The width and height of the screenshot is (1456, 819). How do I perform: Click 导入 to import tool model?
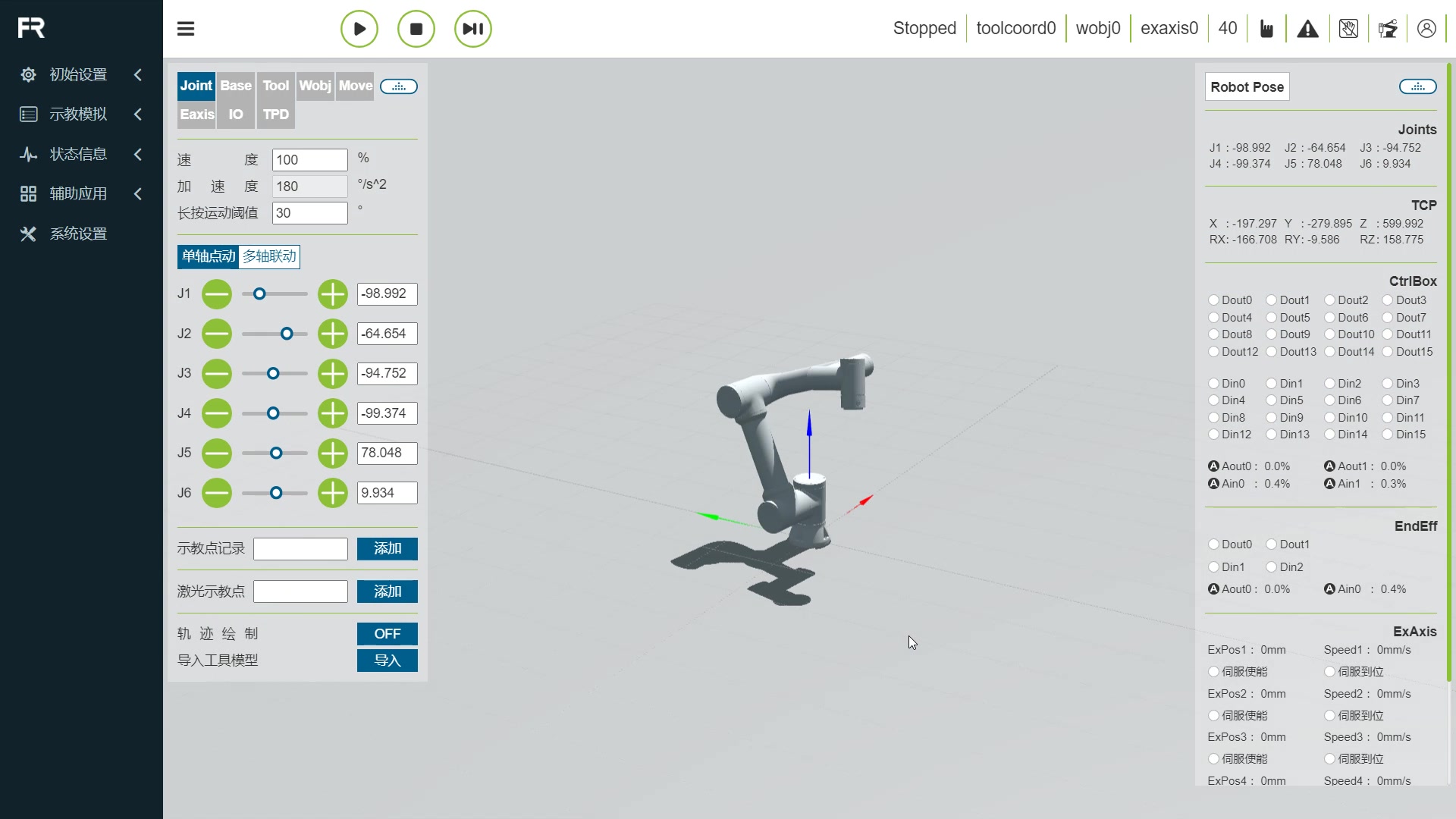387,660
